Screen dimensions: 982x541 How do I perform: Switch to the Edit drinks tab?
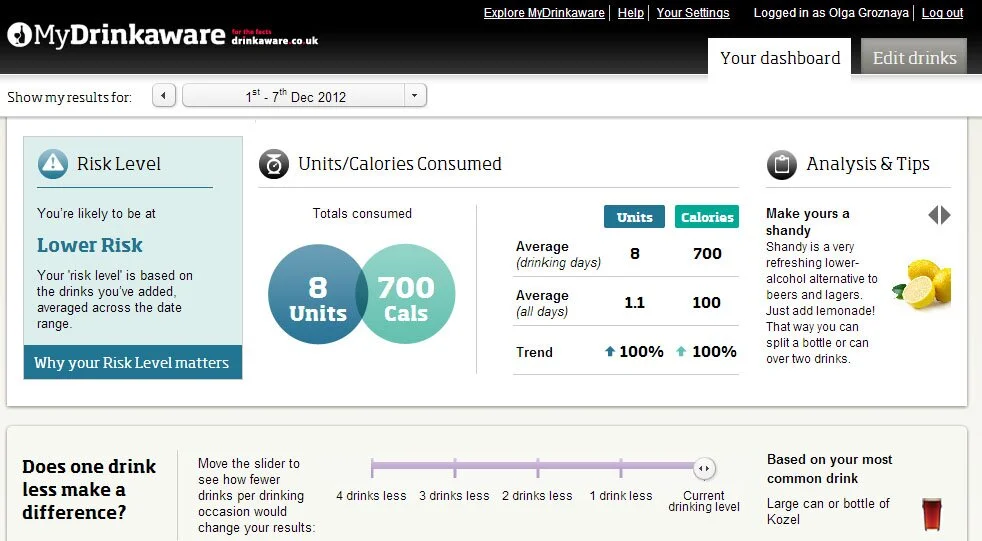point(914,58)
